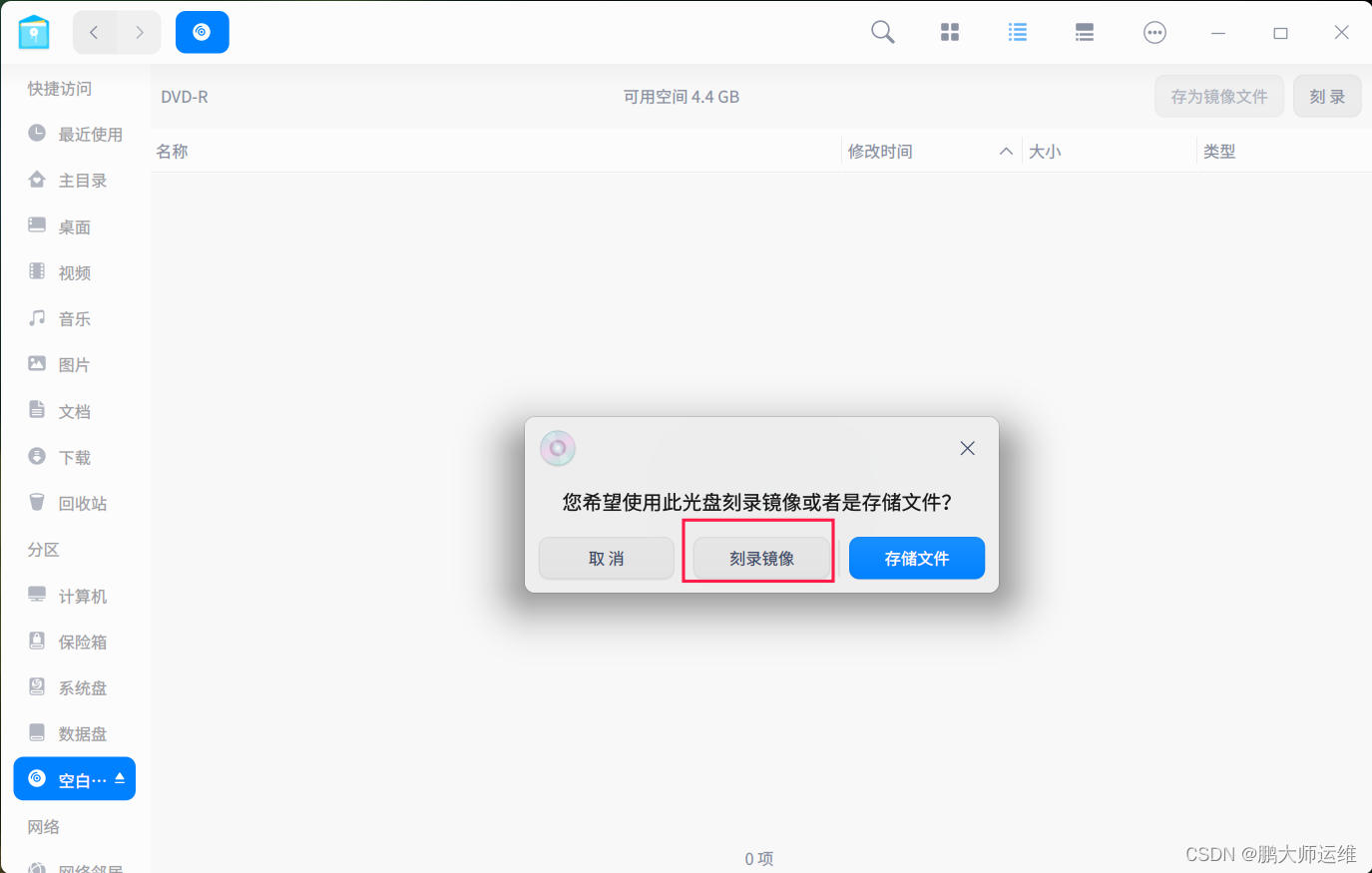Image resolution: width=1372 pixels, height=873 pixels.
Task: Collapse the 分区 section in the sidebar
Action: click(43, 549)
